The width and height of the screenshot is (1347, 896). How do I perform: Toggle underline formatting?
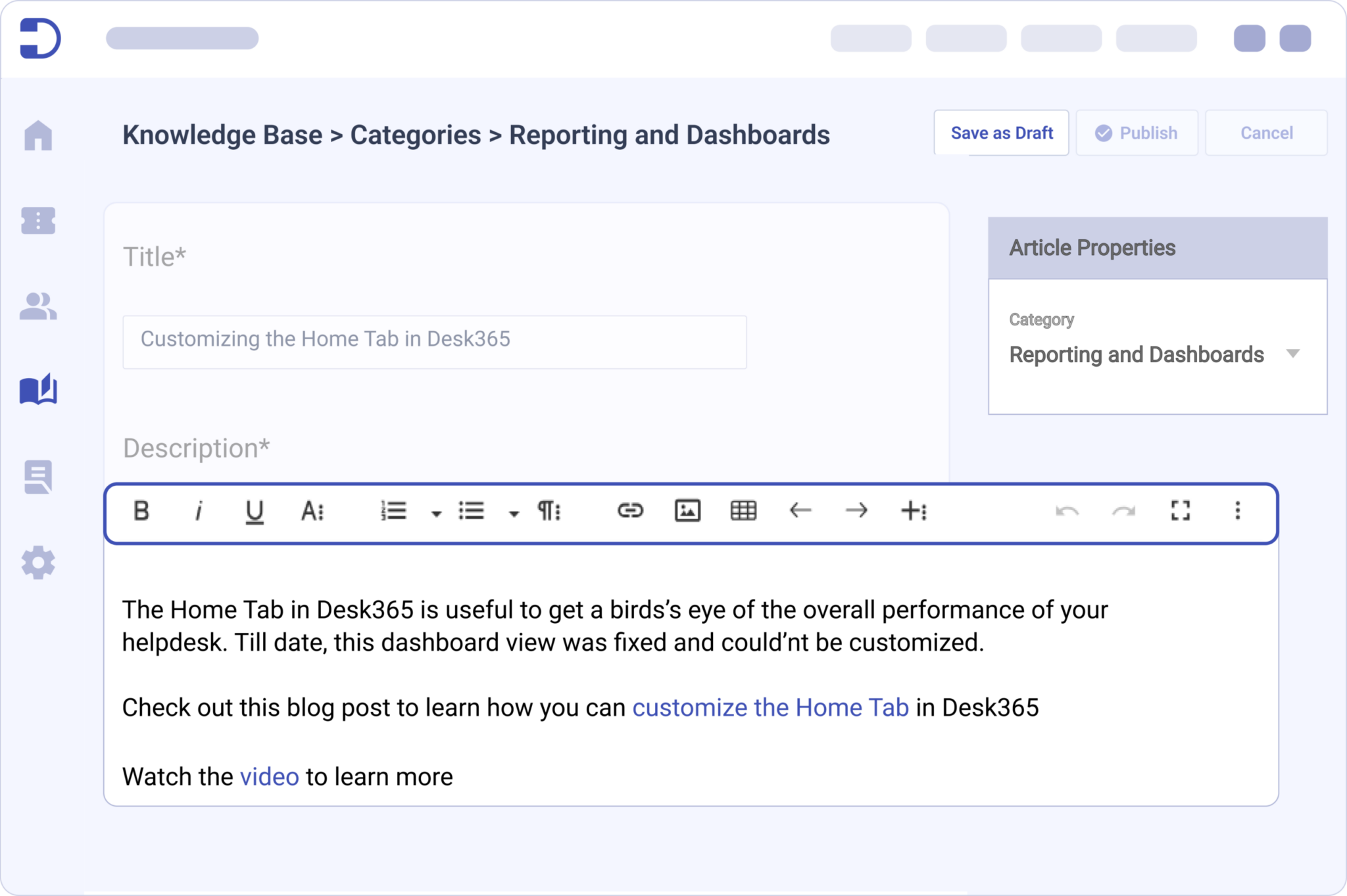click(254, 511)
